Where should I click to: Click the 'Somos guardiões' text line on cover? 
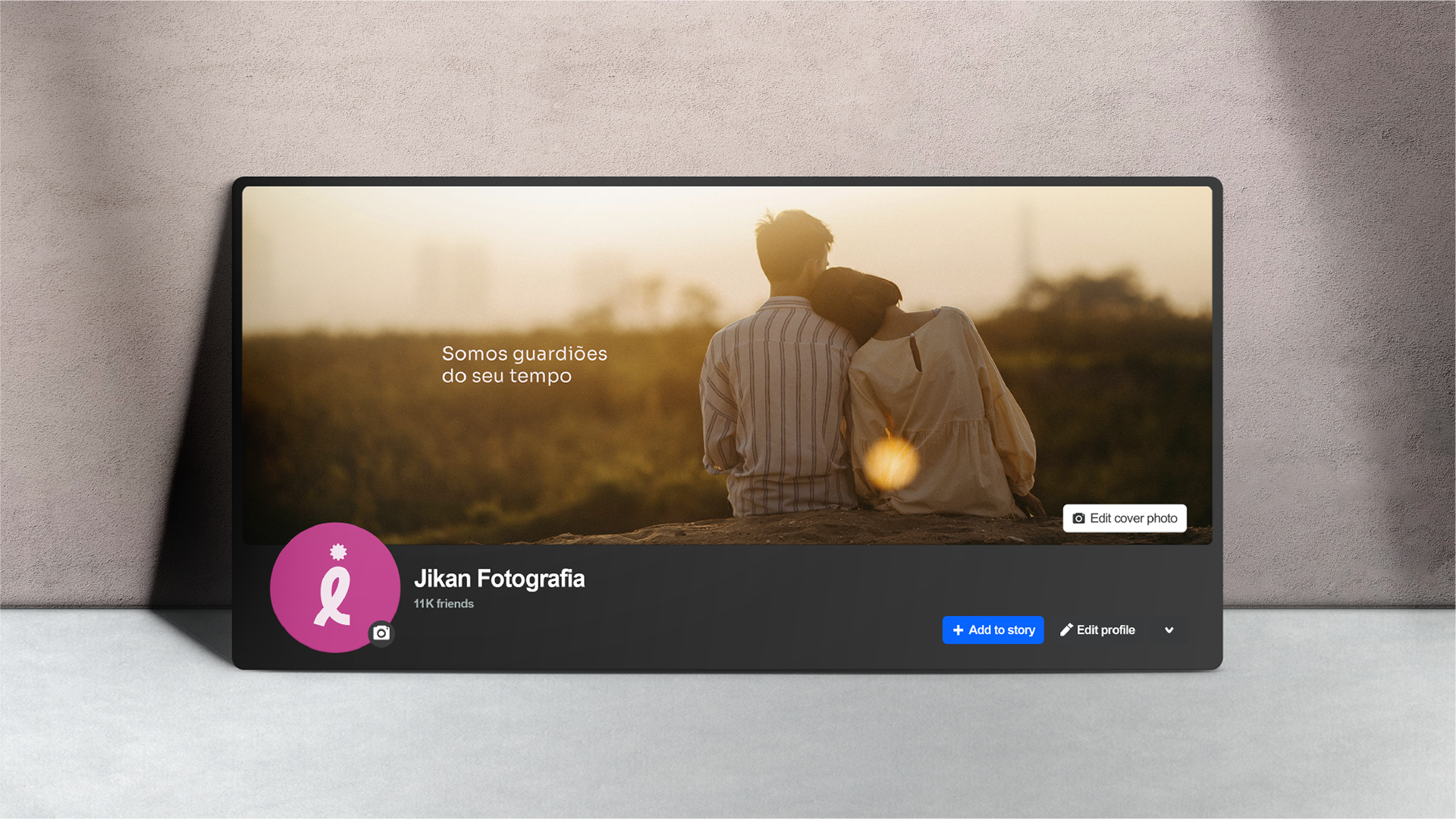coord(524,353)
